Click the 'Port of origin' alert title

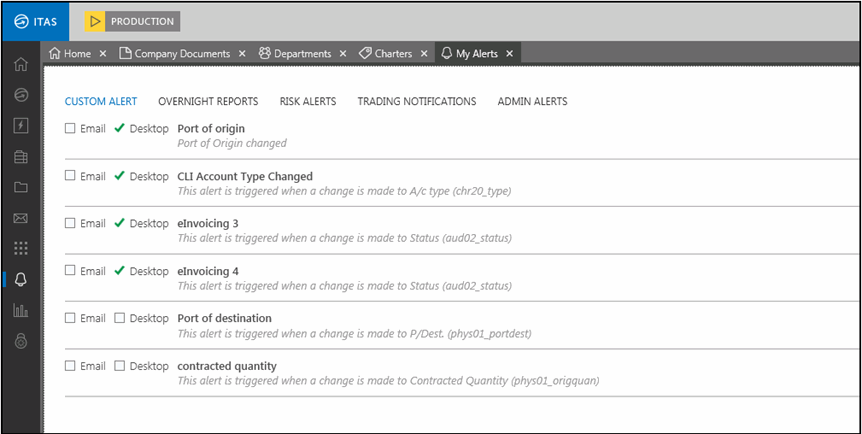pos(211,129)
